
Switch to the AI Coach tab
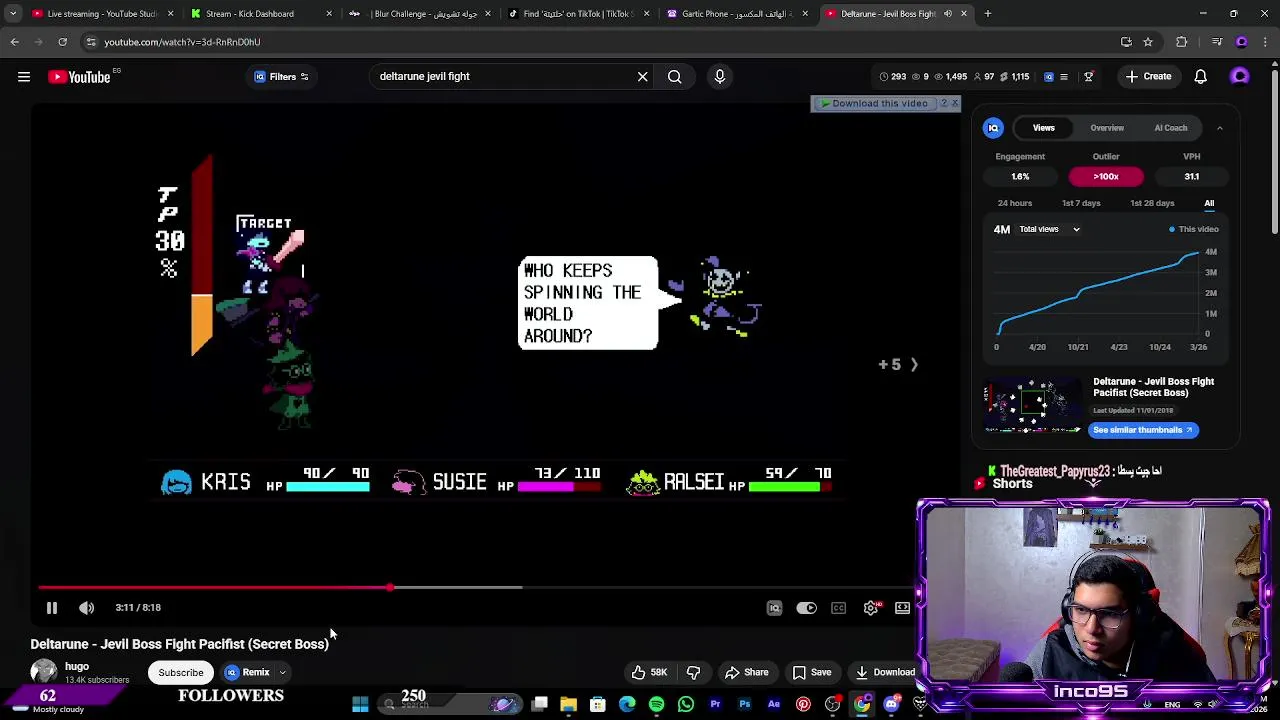point(1171,128)
